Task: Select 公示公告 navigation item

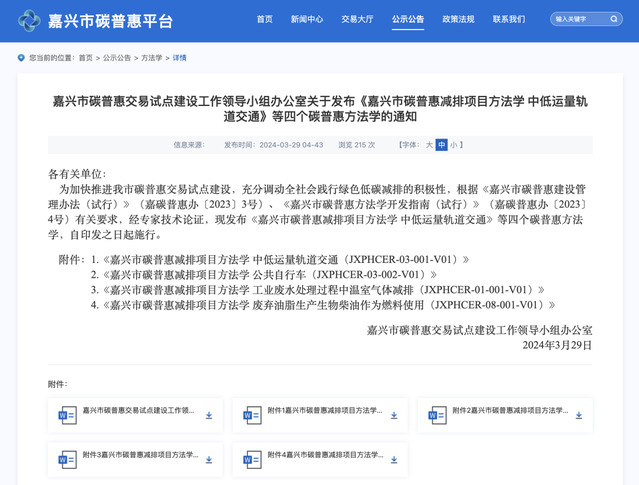Action: [408, 19]
